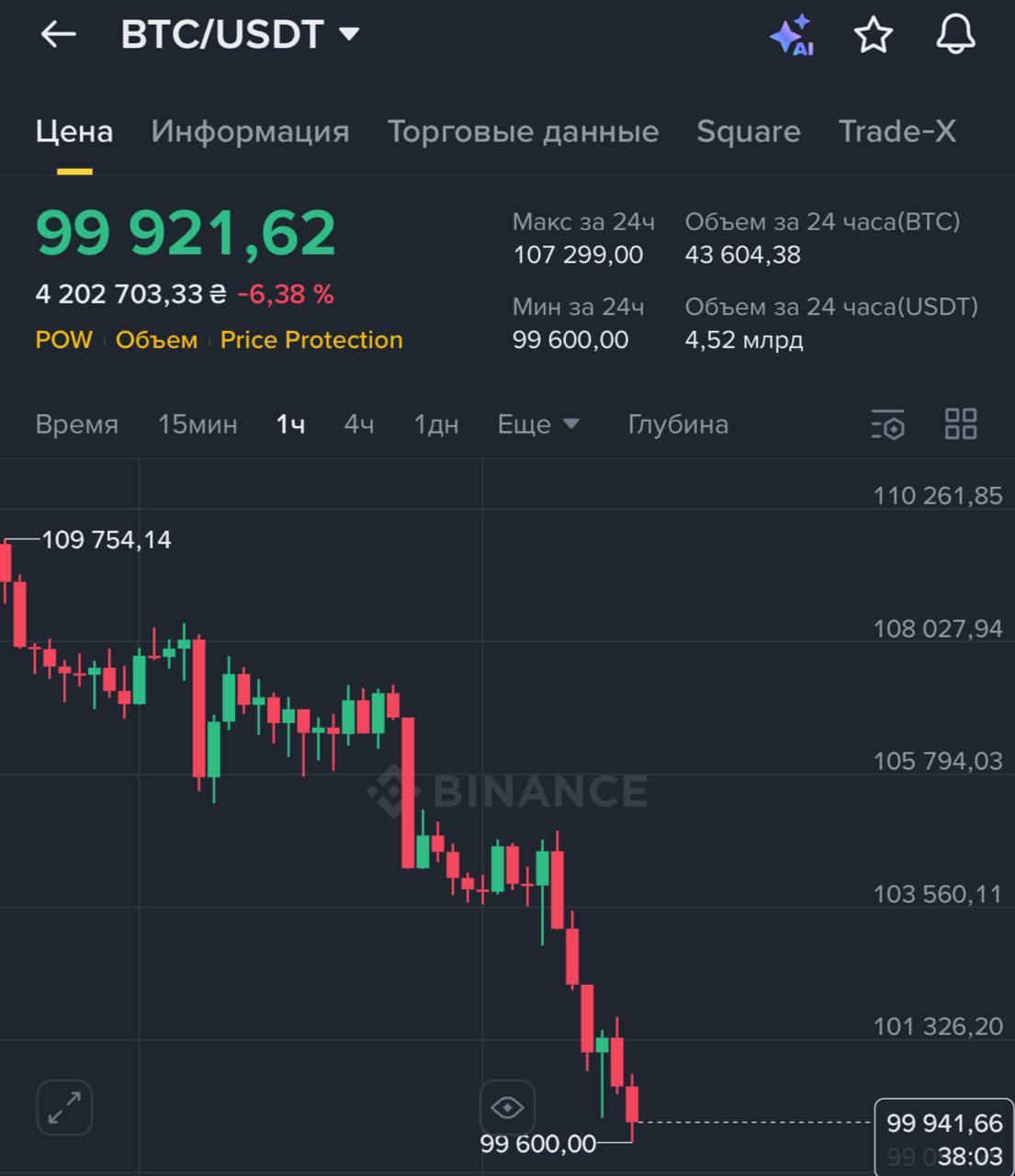Image resolution: width=1015 pixels, height=1176 pixels.
Task: Open Binance AI assistant
Action: pyautogui.click(x=792, y=35)
